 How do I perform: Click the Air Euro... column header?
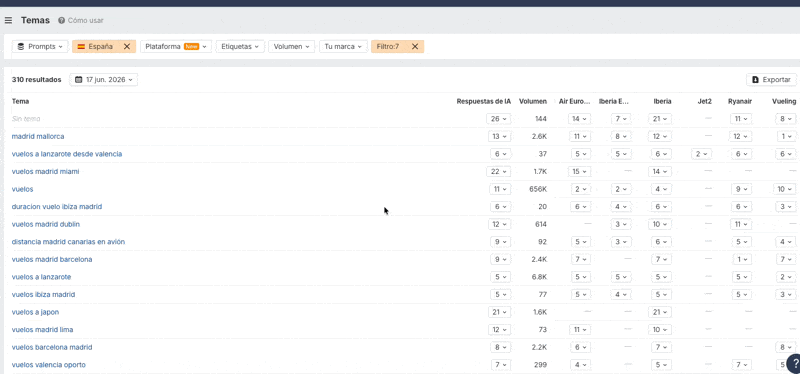(574, 102)
